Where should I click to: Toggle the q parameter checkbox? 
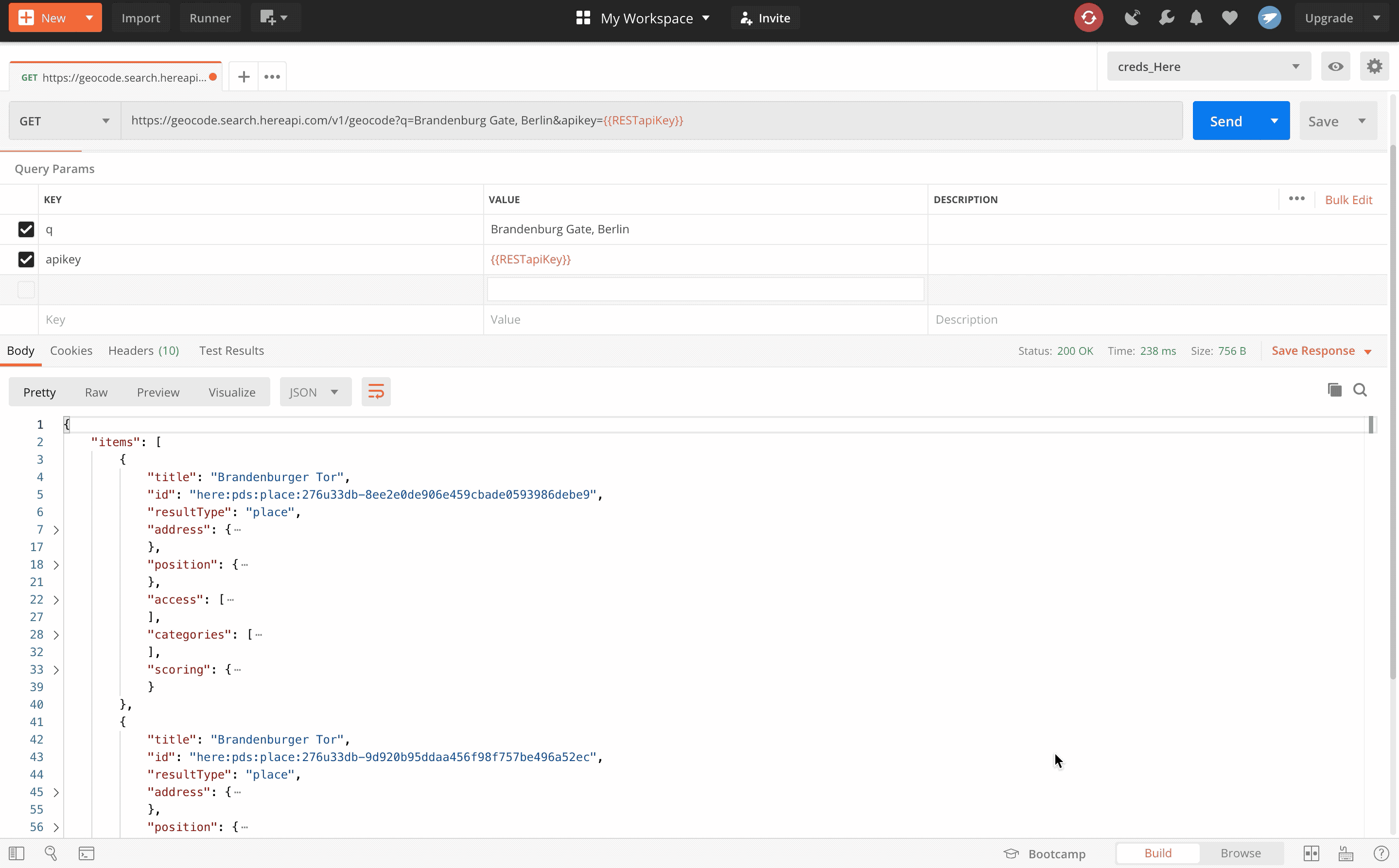click(x=26, y=229)
